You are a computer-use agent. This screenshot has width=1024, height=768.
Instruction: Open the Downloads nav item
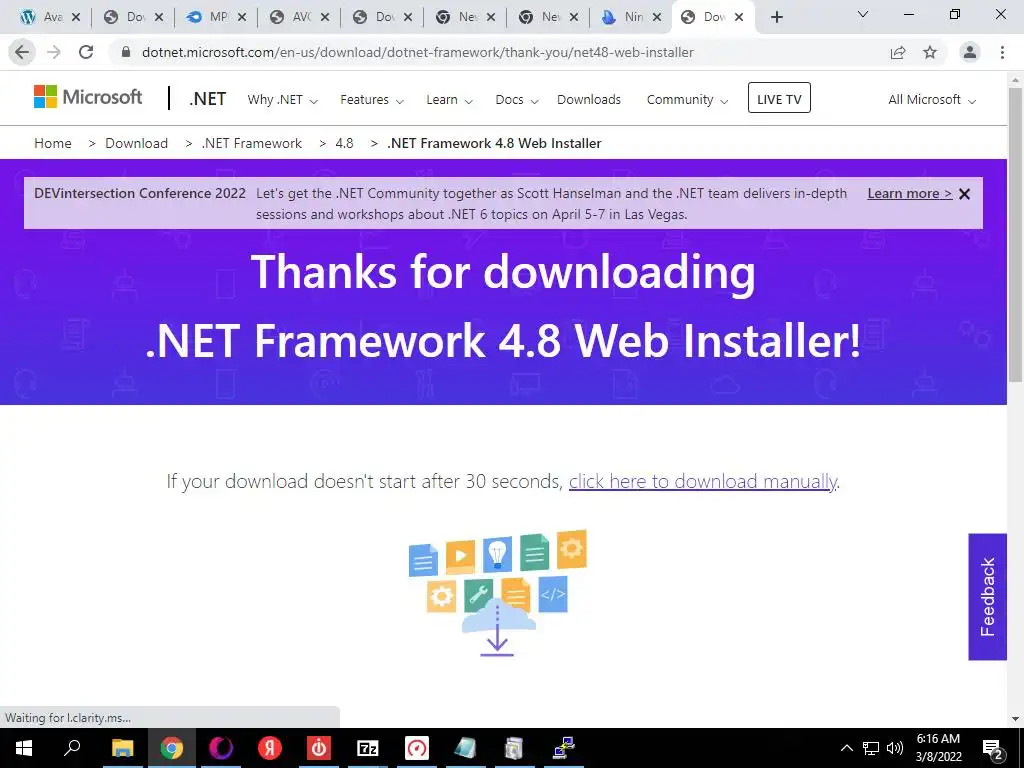pos(589,100)
